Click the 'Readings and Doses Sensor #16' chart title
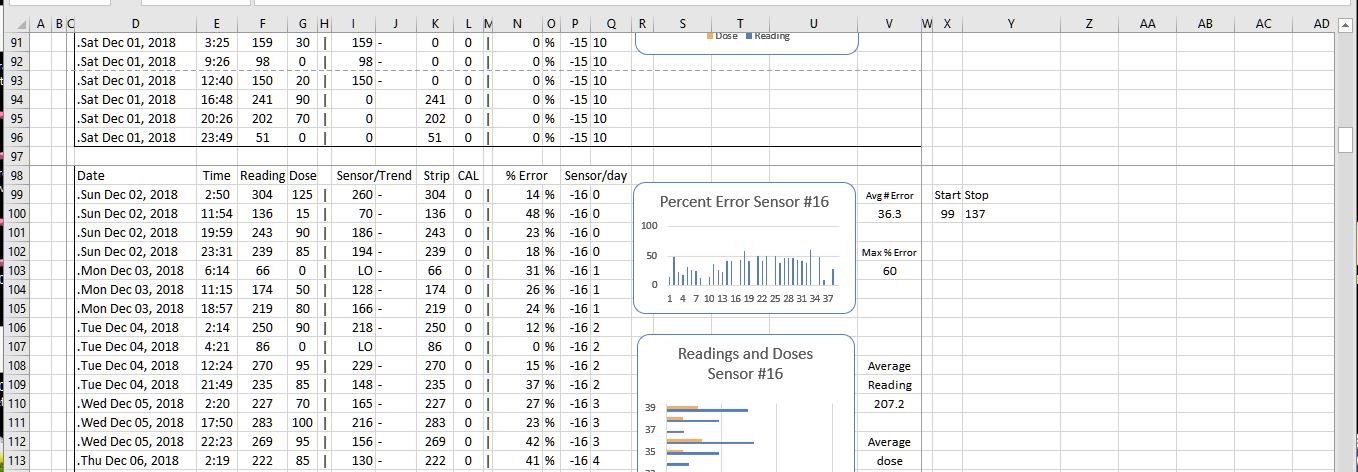 pos(745,364)
